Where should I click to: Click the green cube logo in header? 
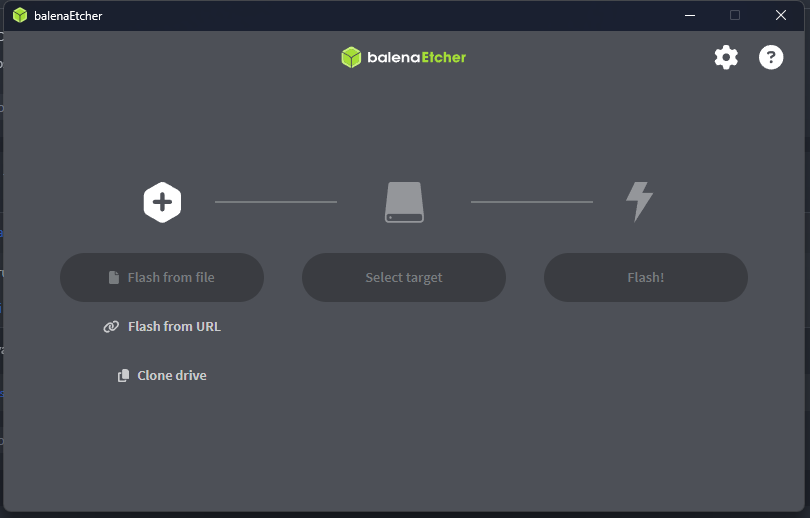coord(350,57)
